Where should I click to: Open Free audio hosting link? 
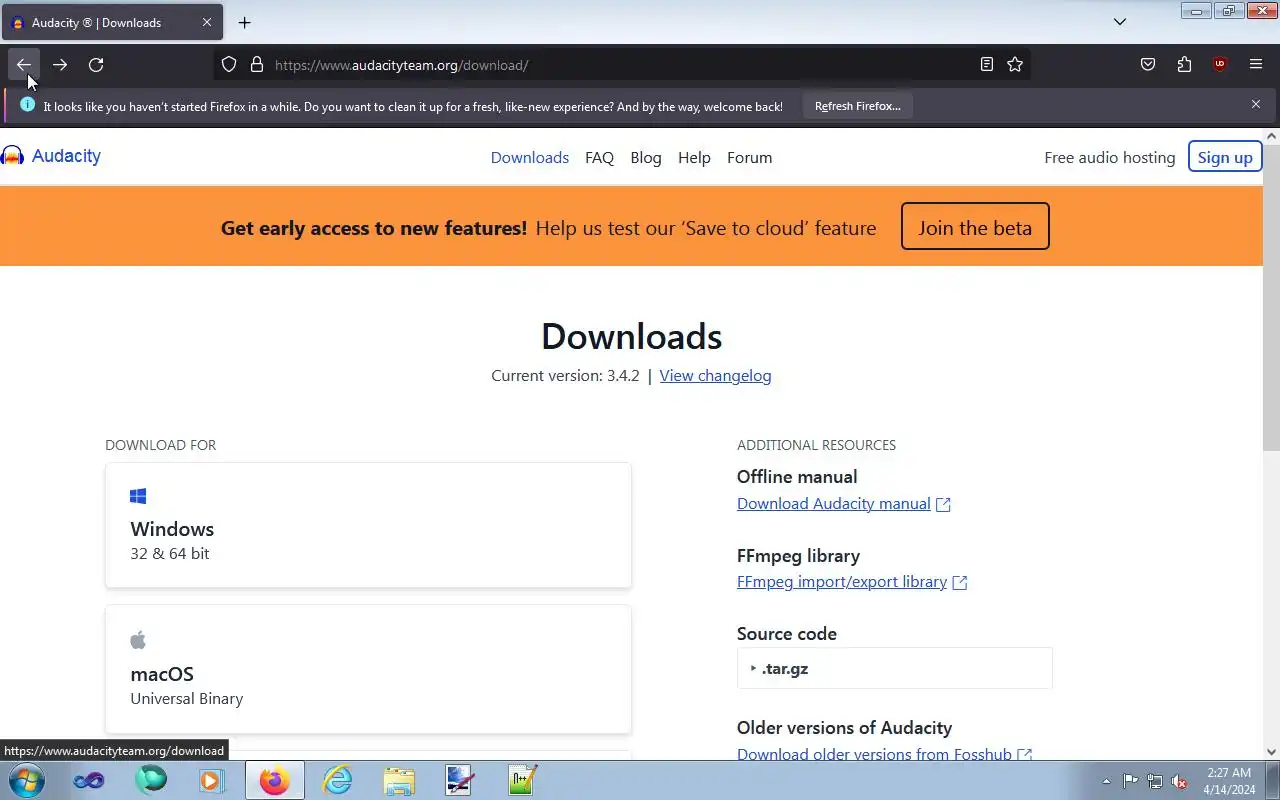[x=1110, y=158]
